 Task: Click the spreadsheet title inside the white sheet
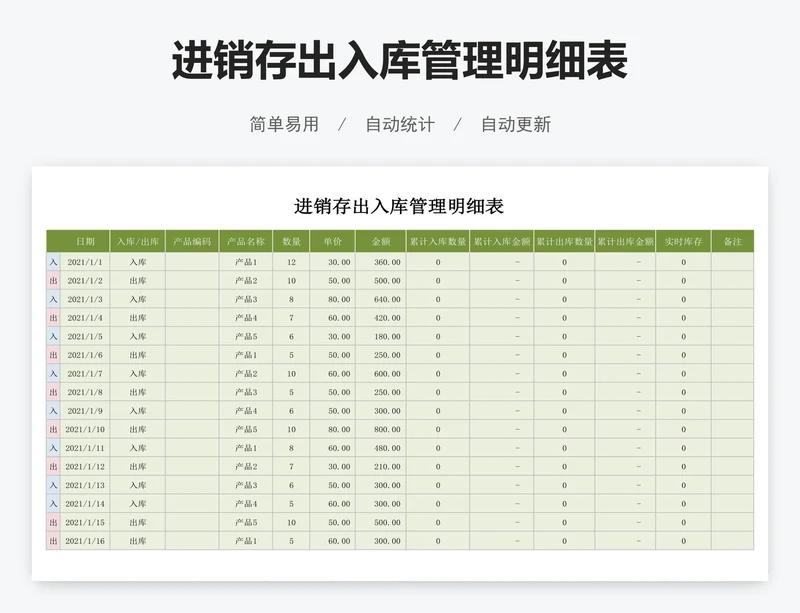click(399, 206)
